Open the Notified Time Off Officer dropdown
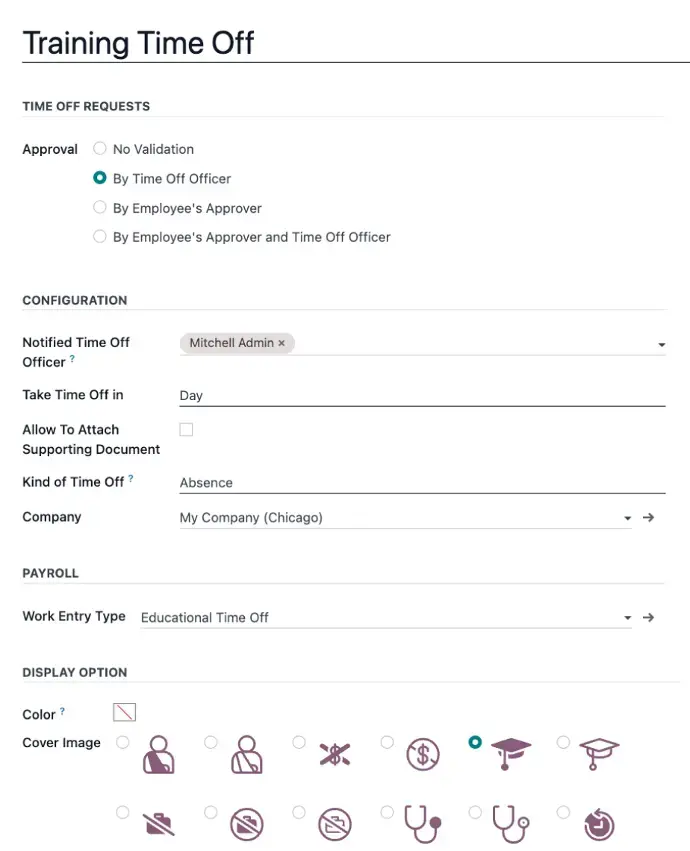The image size is (690, 851). point(660,342)
